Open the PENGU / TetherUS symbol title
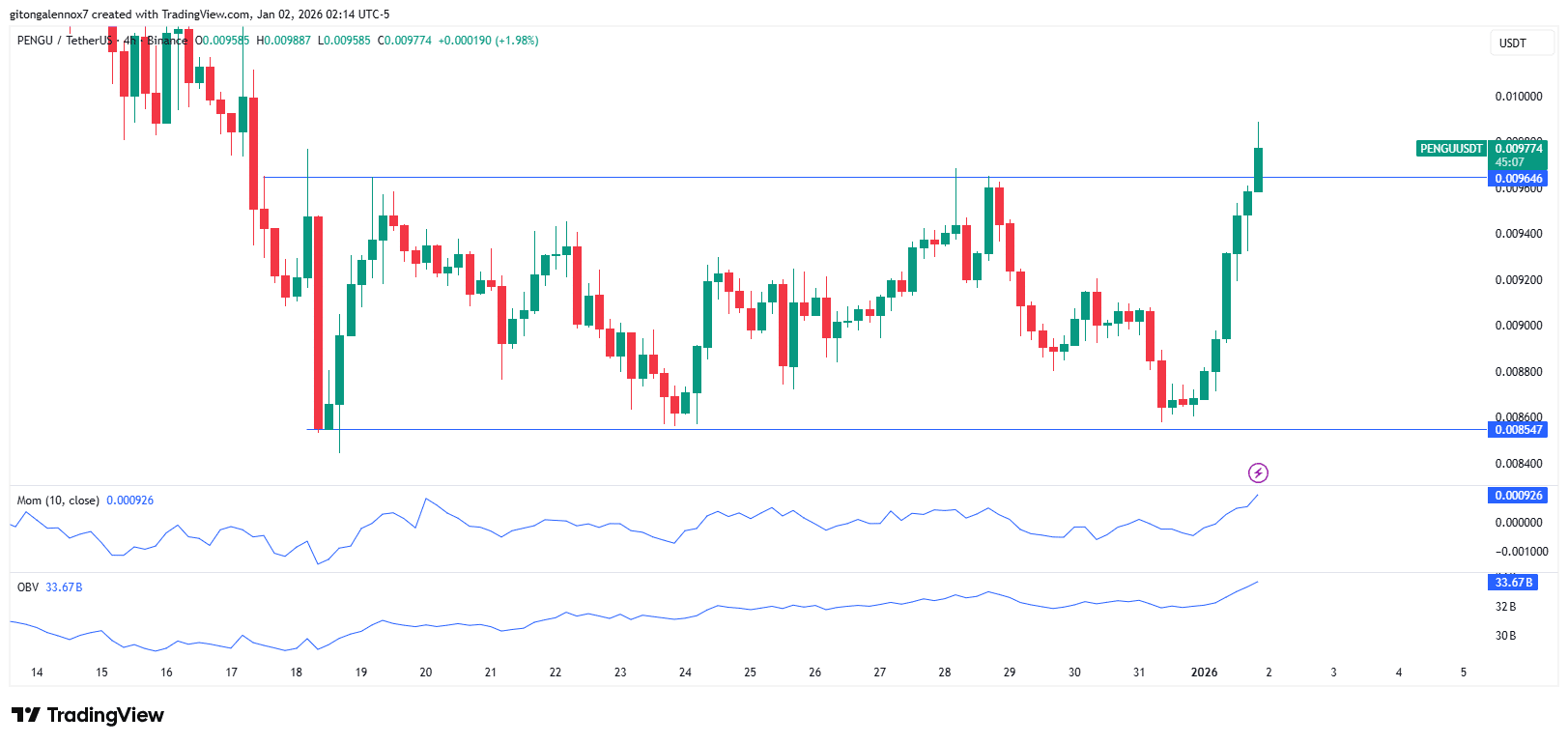Image resolution: width=1568 pixels, height=744 pixels. [64, 41]
